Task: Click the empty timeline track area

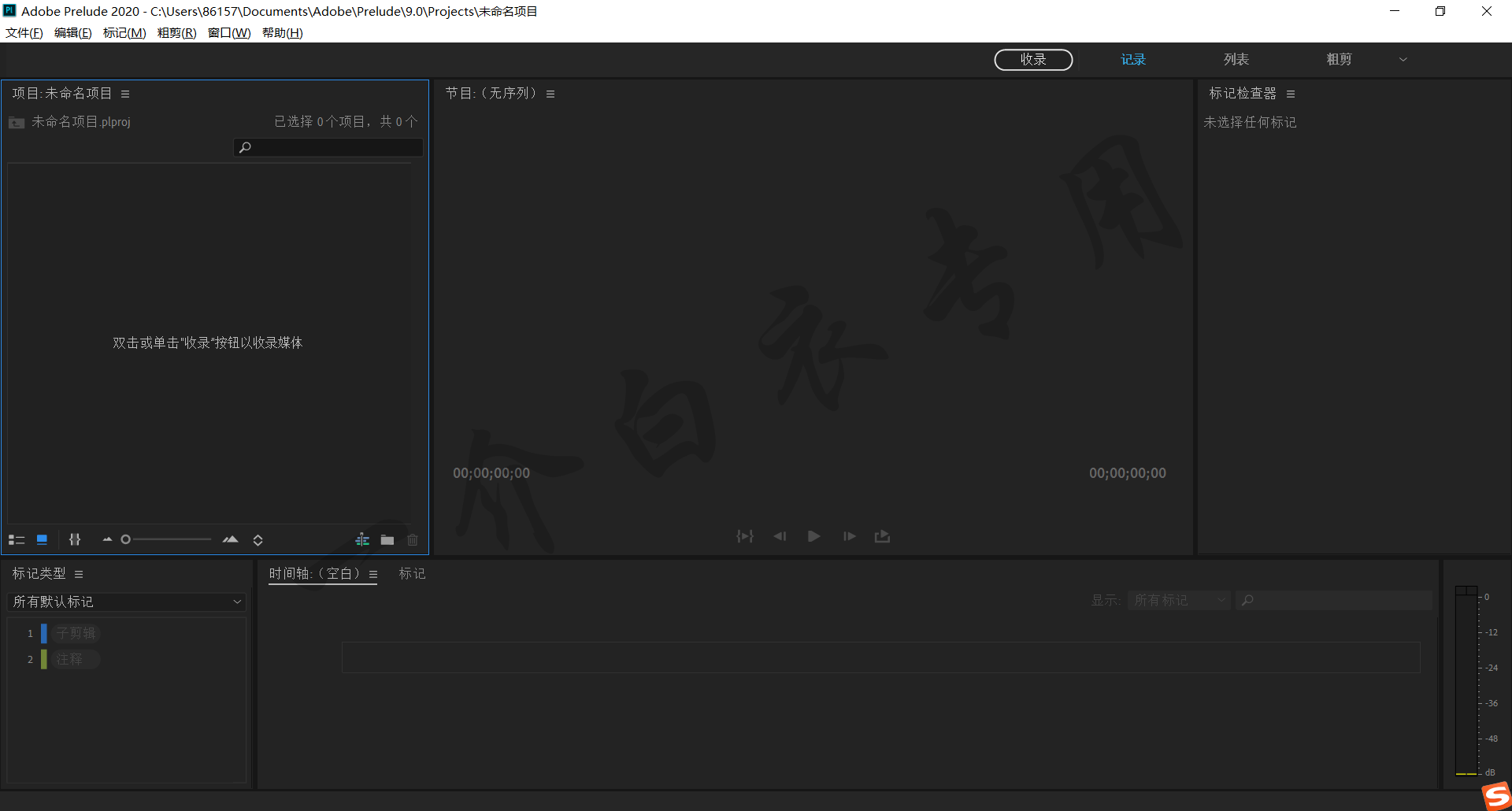Action: 880,657
